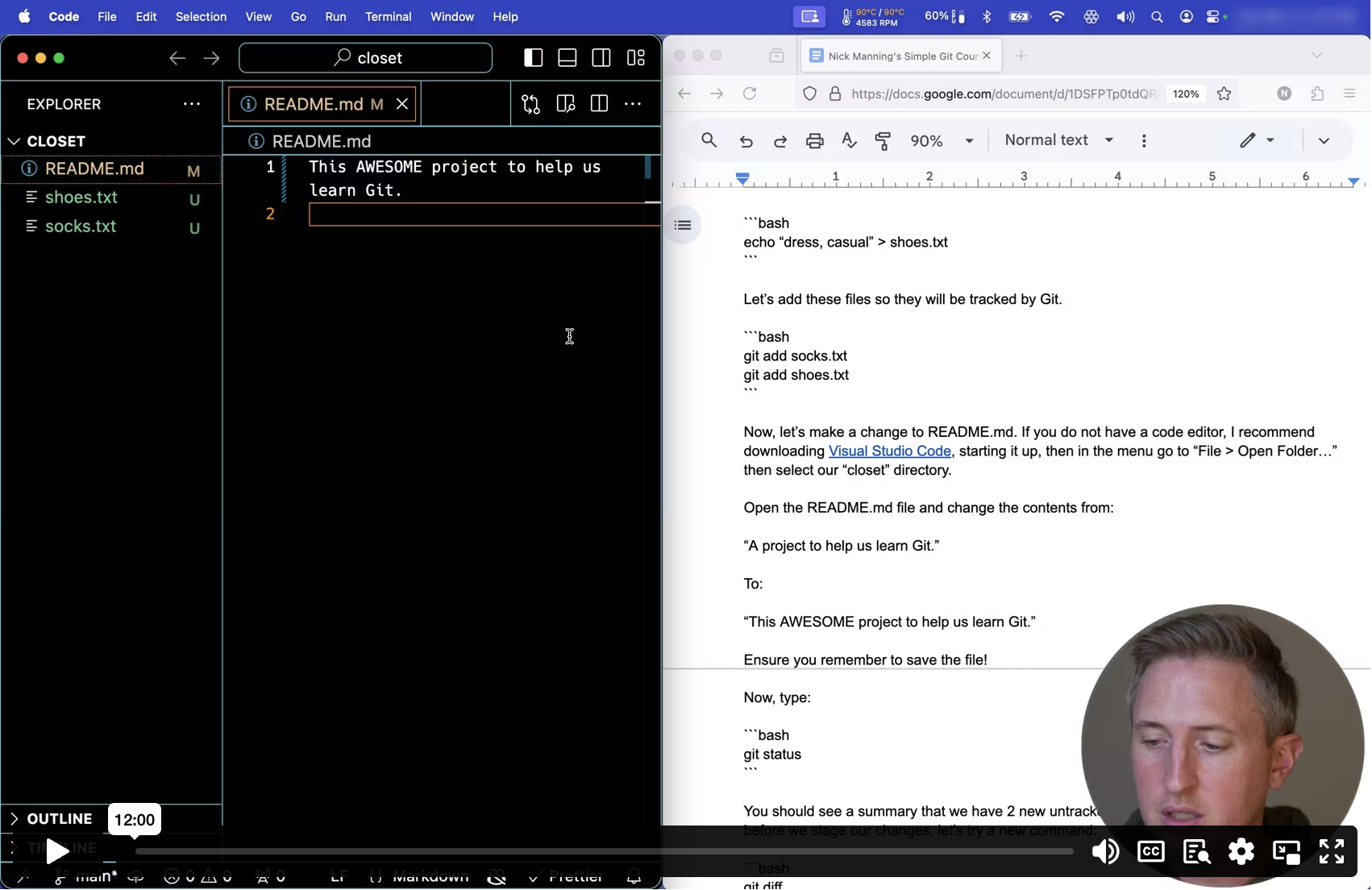Reload the browser page
1372x890 pixels.
click(x=750, y=94)
